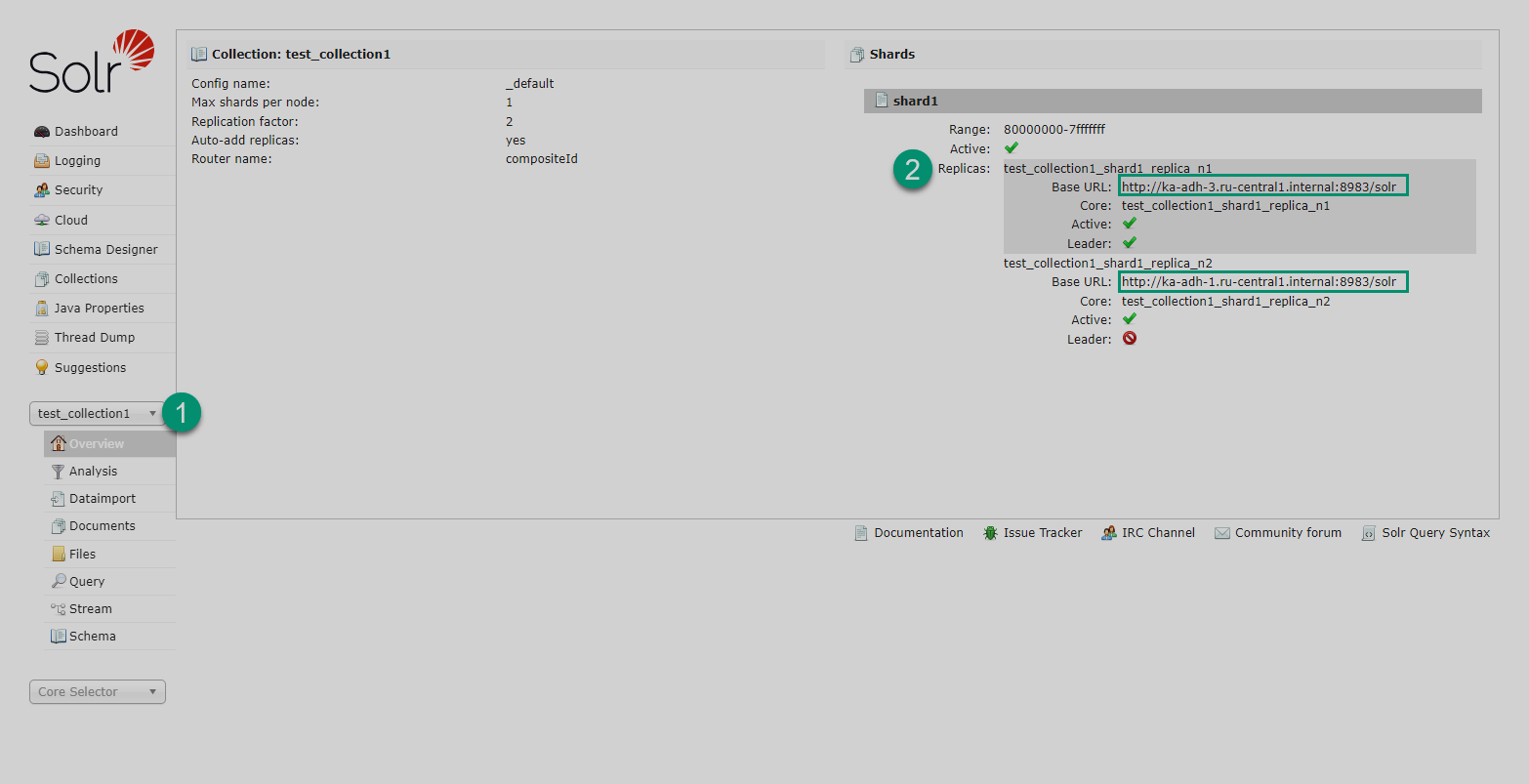Open the Logging menu item
This screenshot has width=1529, height=784.
pos(103,161)
